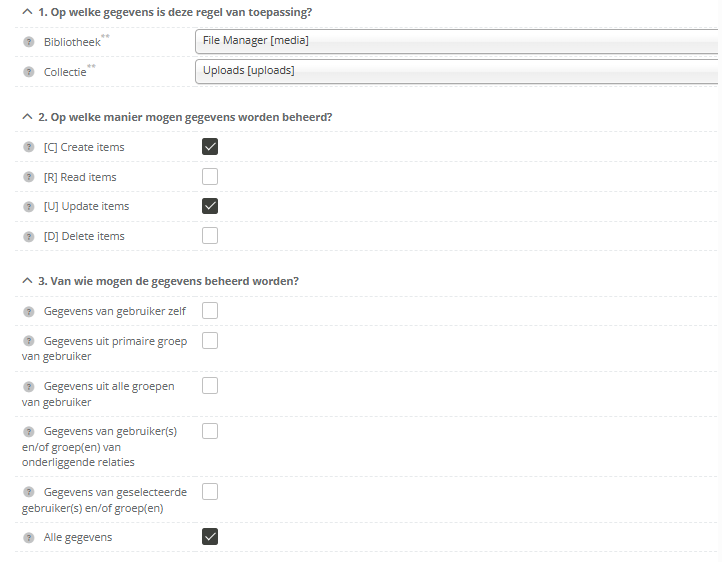Tick Gegevens van gebruiker zelf checkbox
The width and height of the screenshot is (722, 562).
click(210, 311)
